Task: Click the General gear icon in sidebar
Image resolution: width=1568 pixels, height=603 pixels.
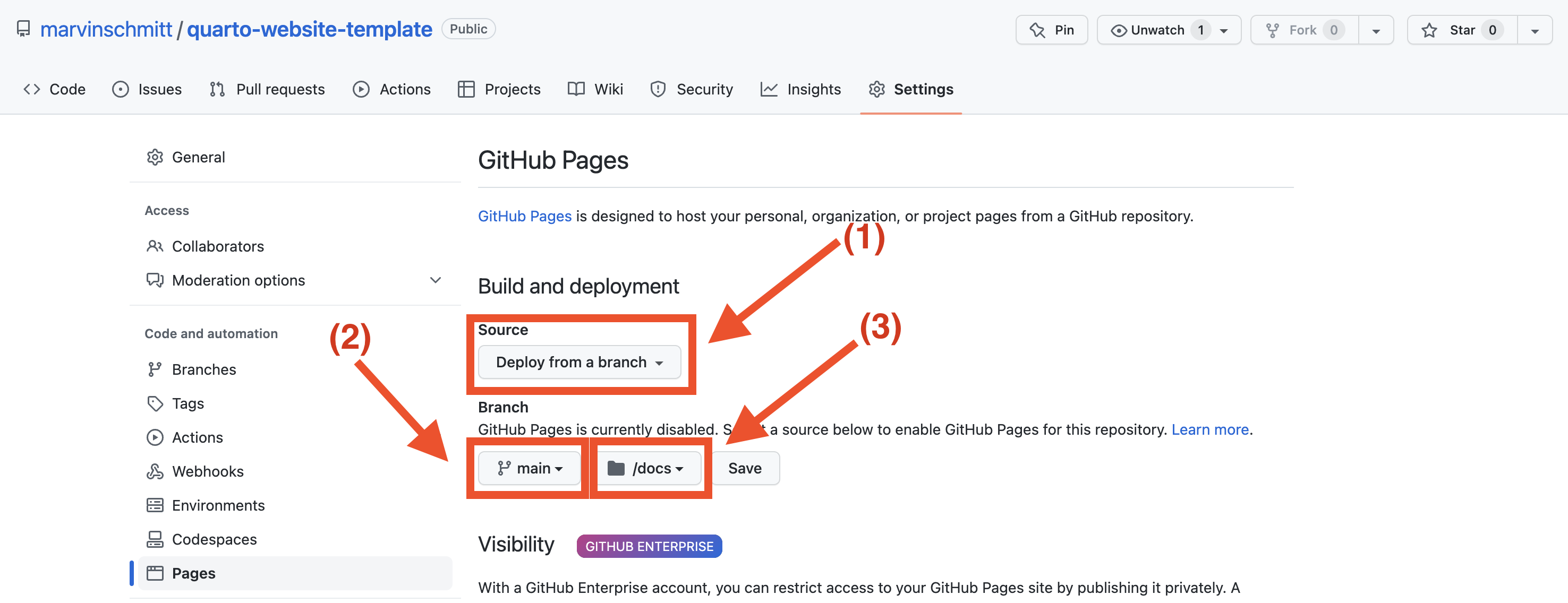Action: pyautogui.click(x=155, y=157)
